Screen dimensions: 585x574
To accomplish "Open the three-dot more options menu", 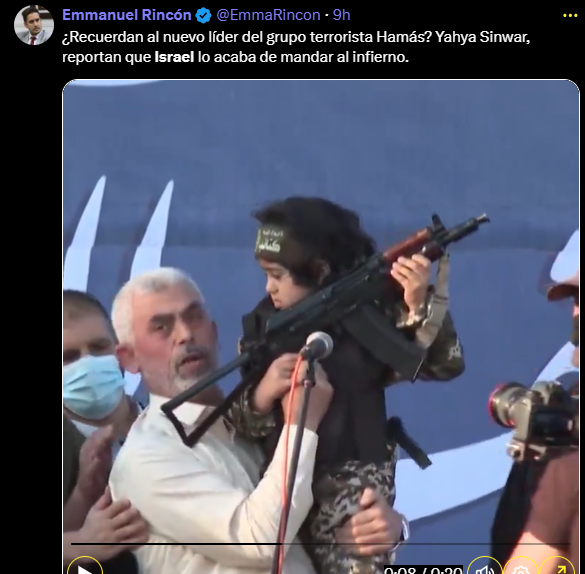I will click(570, 16).
